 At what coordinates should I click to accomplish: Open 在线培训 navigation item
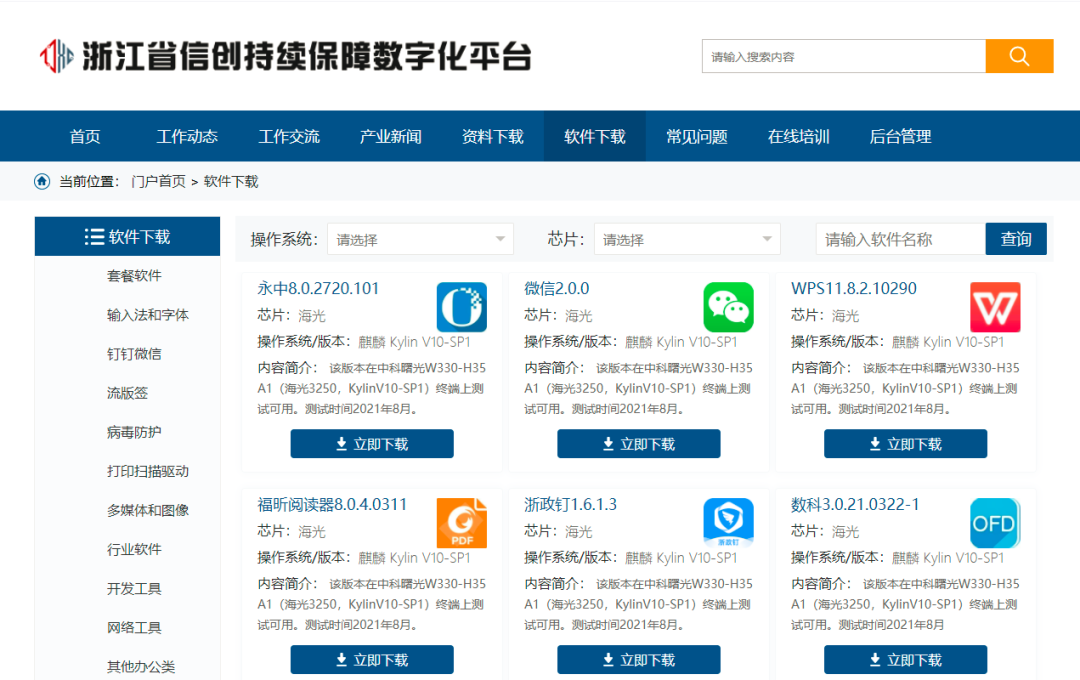pos(798,136)
